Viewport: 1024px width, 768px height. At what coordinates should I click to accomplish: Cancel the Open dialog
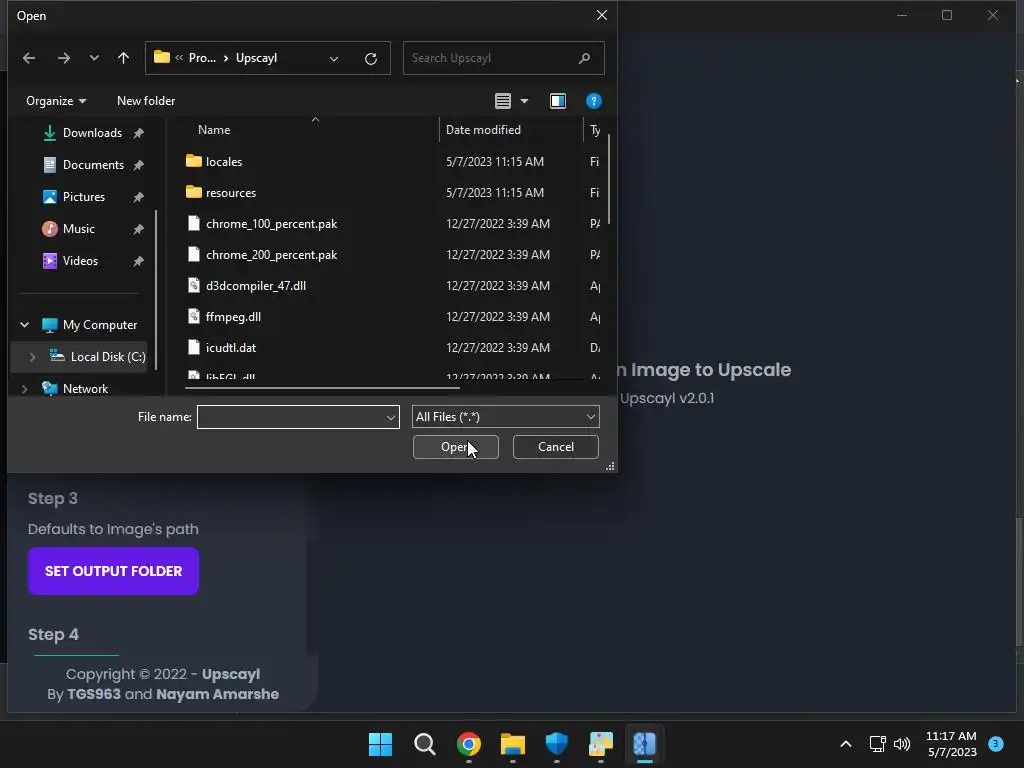pyautogui.click(x=556, y=447)
